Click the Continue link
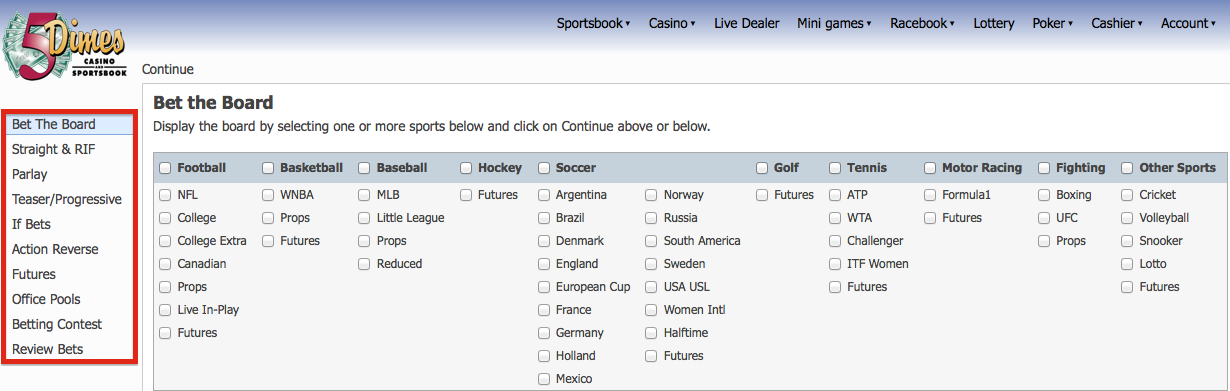1230x391 pixels. pyautogui.click(x=168, y=69)
